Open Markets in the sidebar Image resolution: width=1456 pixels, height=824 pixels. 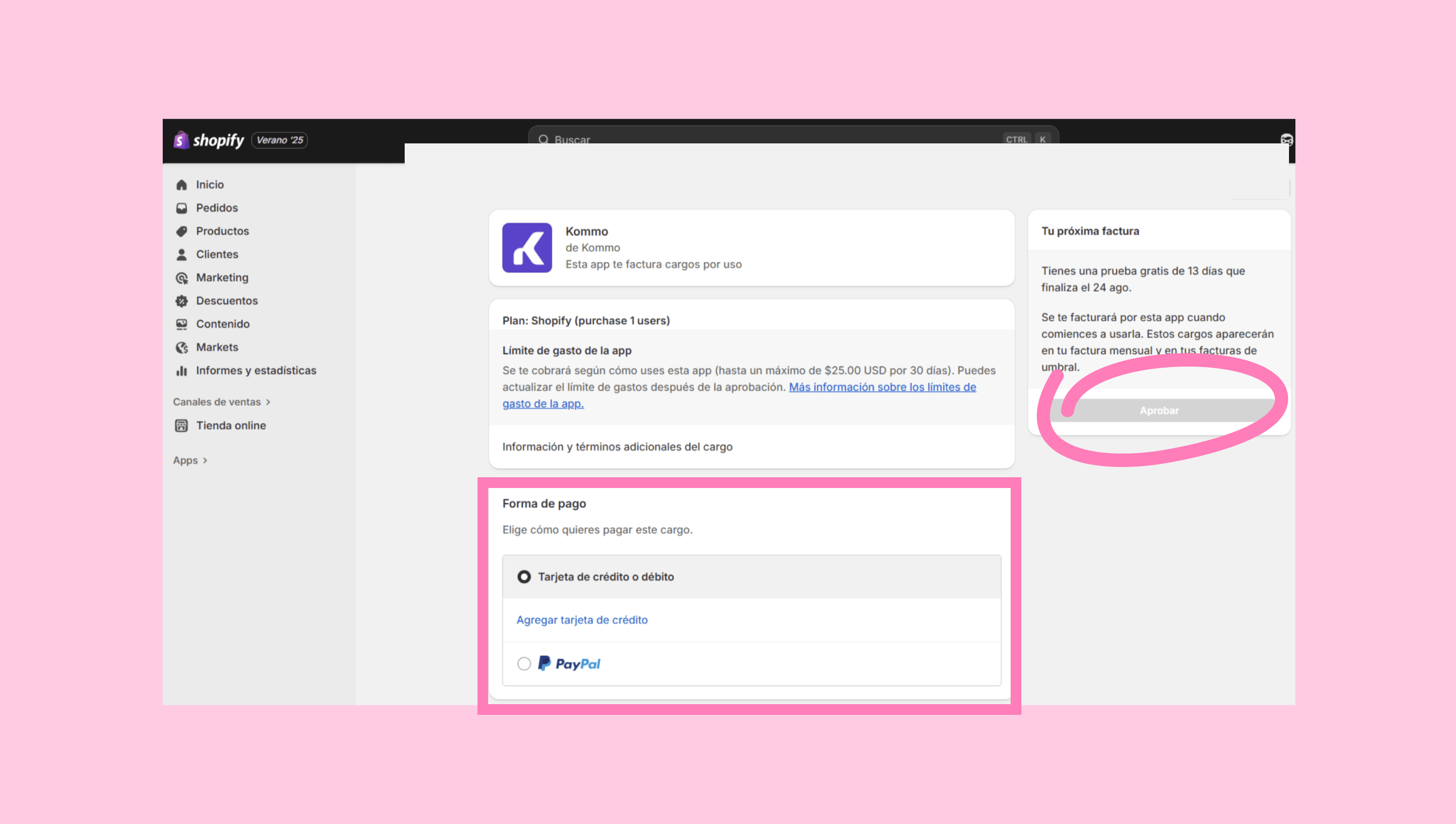click(x=217, y=347)
